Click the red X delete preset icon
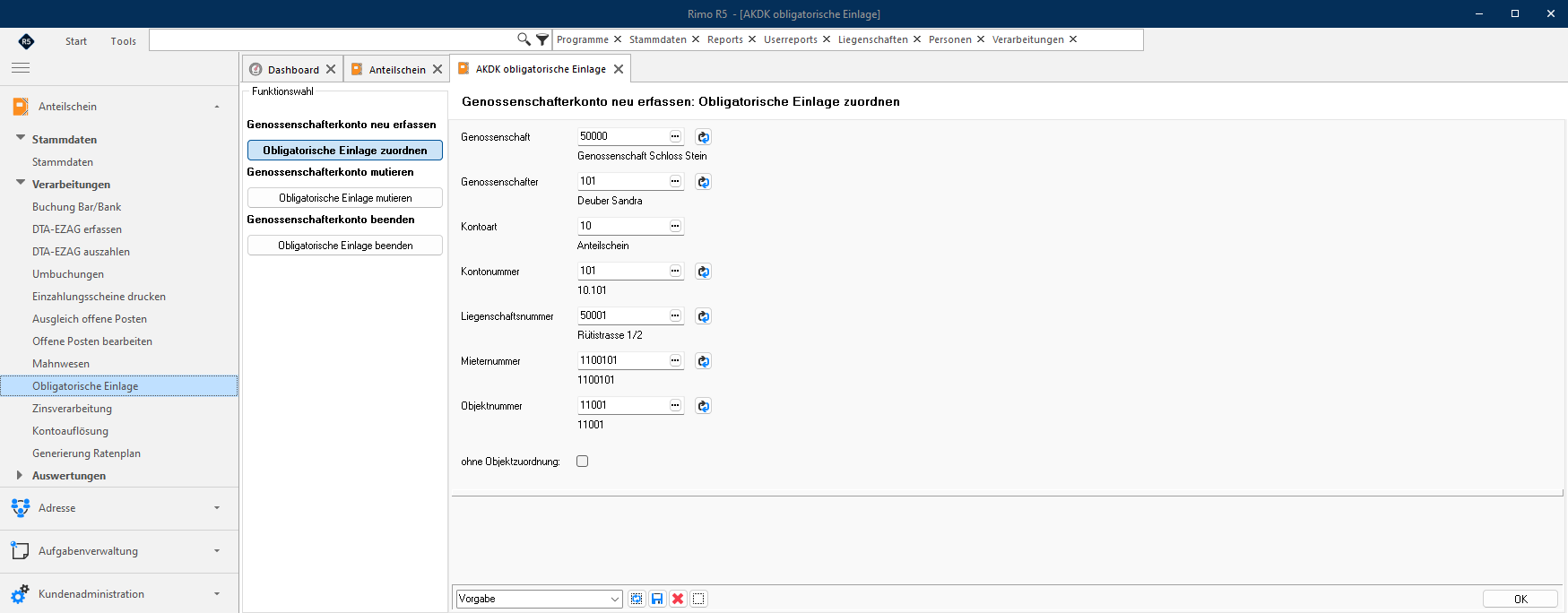This screenshot has width=1568, height=613. click(678, 599)
